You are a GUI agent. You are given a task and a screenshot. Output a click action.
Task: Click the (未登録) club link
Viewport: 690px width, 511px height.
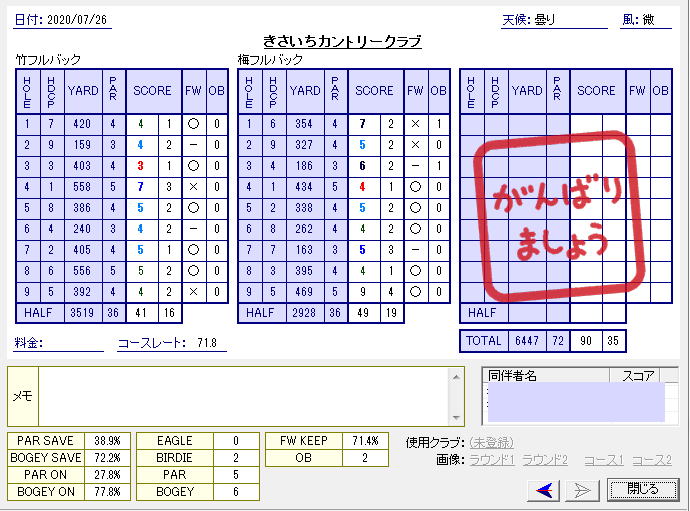[491, 442]
